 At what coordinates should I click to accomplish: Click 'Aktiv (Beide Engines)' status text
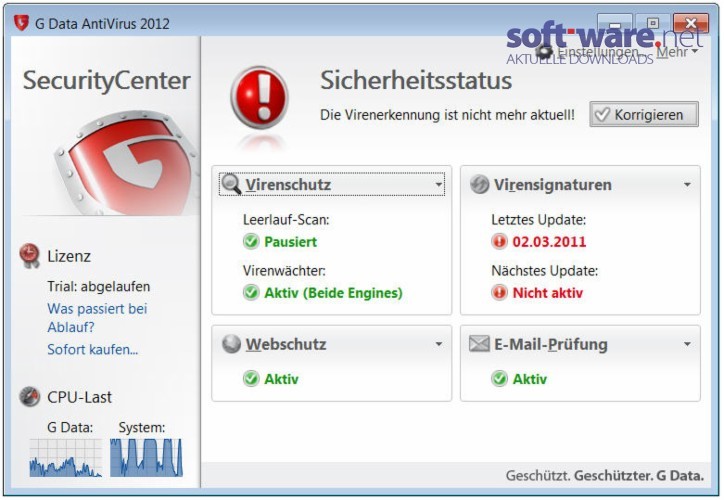[333, 293]
